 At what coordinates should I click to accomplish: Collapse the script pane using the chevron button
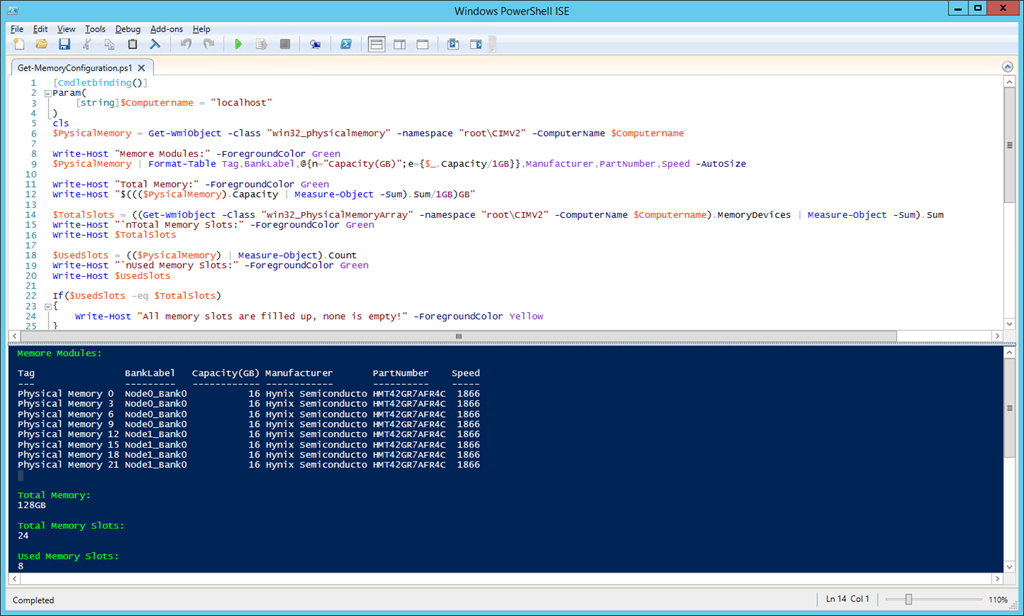1008,66
